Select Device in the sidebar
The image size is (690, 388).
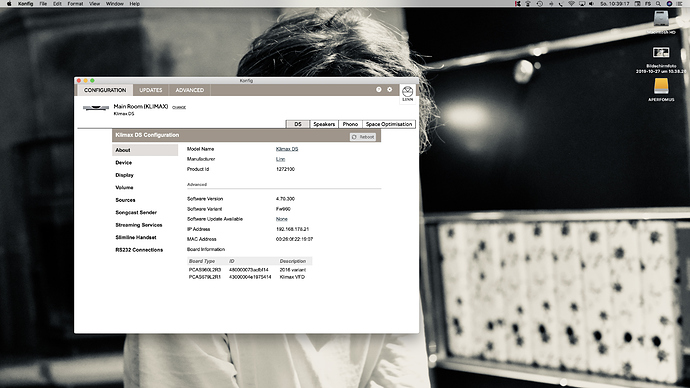pyautogui.click(x=124, y=163)
